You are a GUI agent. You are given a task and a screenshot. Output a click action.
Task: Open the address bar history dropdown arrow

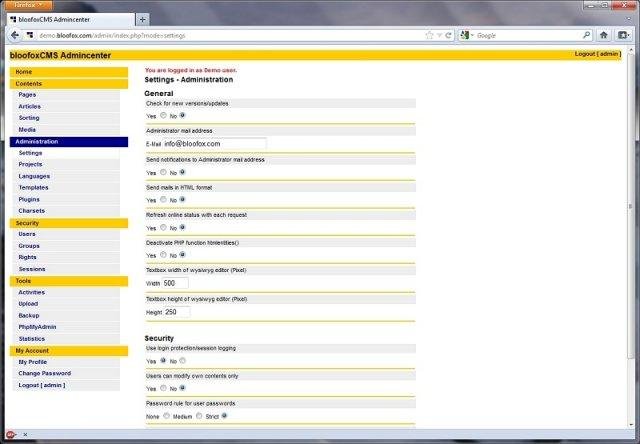point(438,34)
